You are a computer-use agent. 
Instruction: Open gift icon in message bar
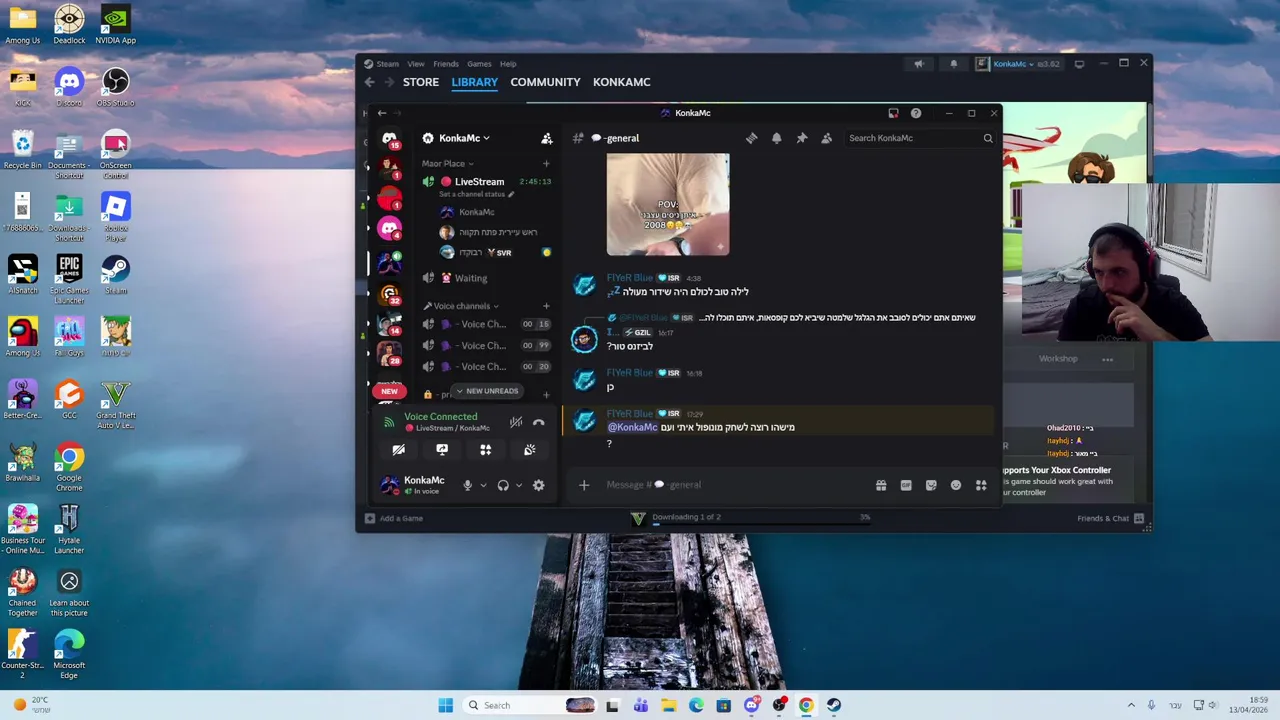881,485
